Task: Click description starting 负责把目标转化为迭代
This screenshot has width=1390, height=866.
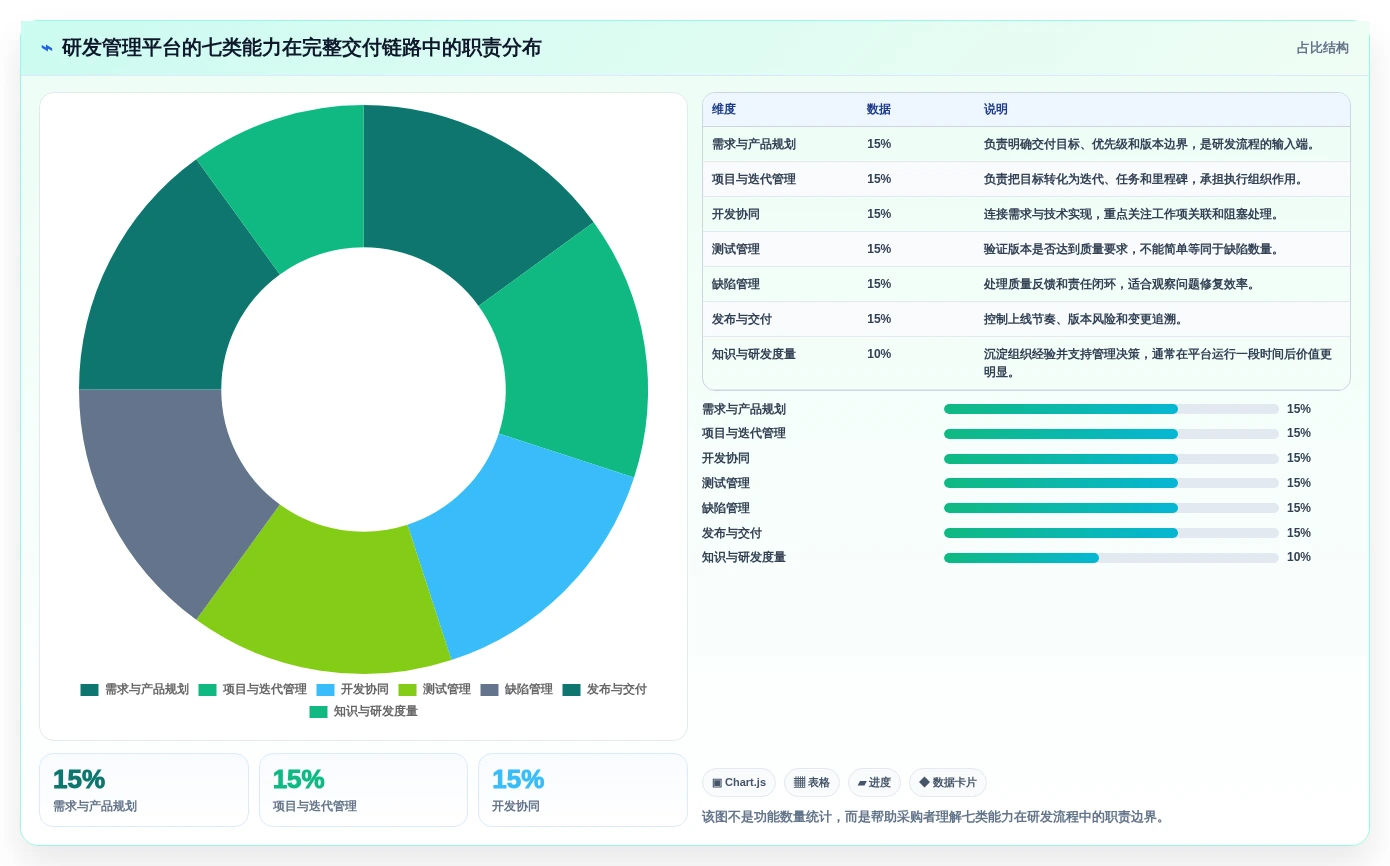Action: (x=1145, y=179)
